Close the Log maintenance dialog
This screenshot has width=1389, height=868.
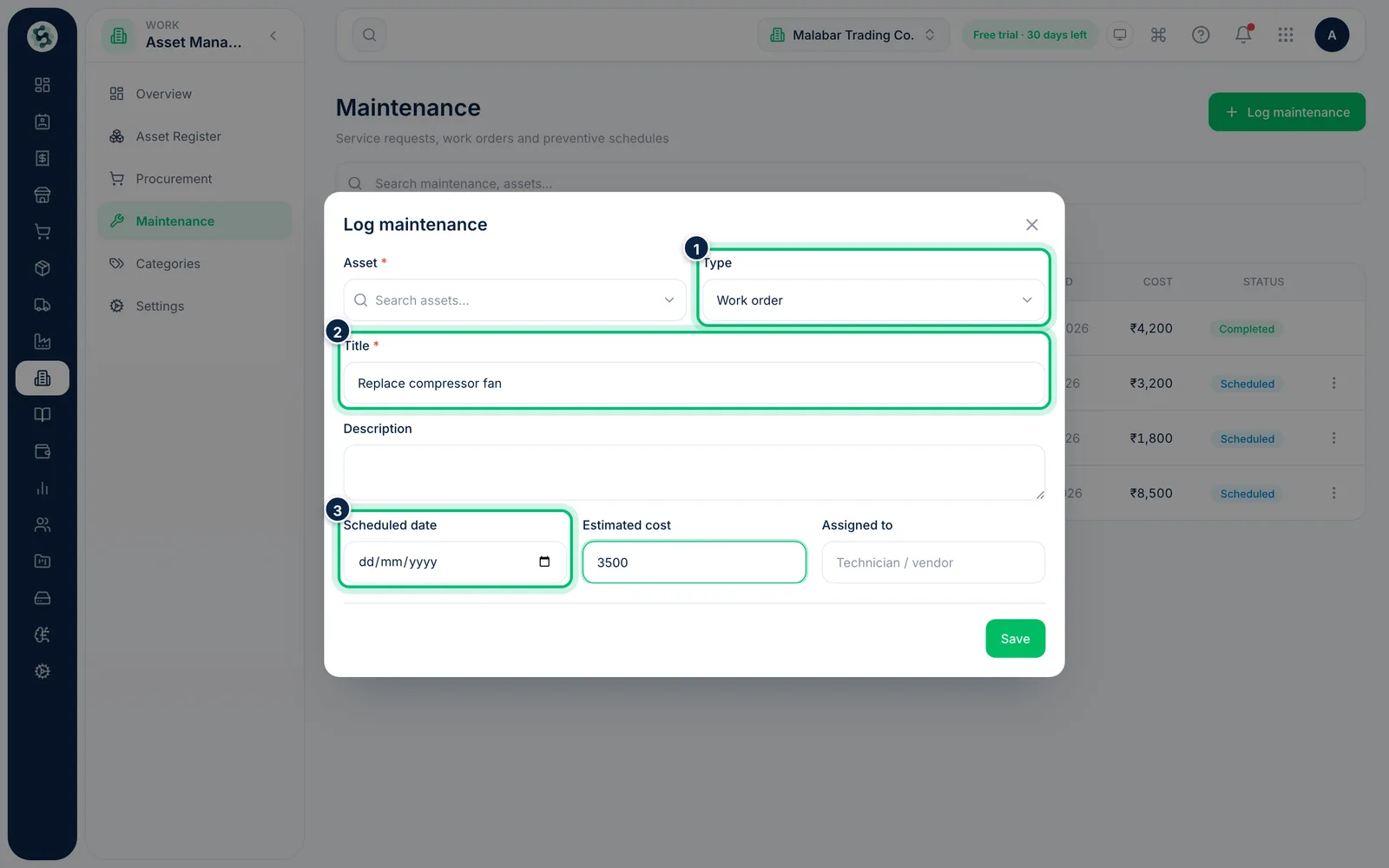click(x=1031, y=225)
